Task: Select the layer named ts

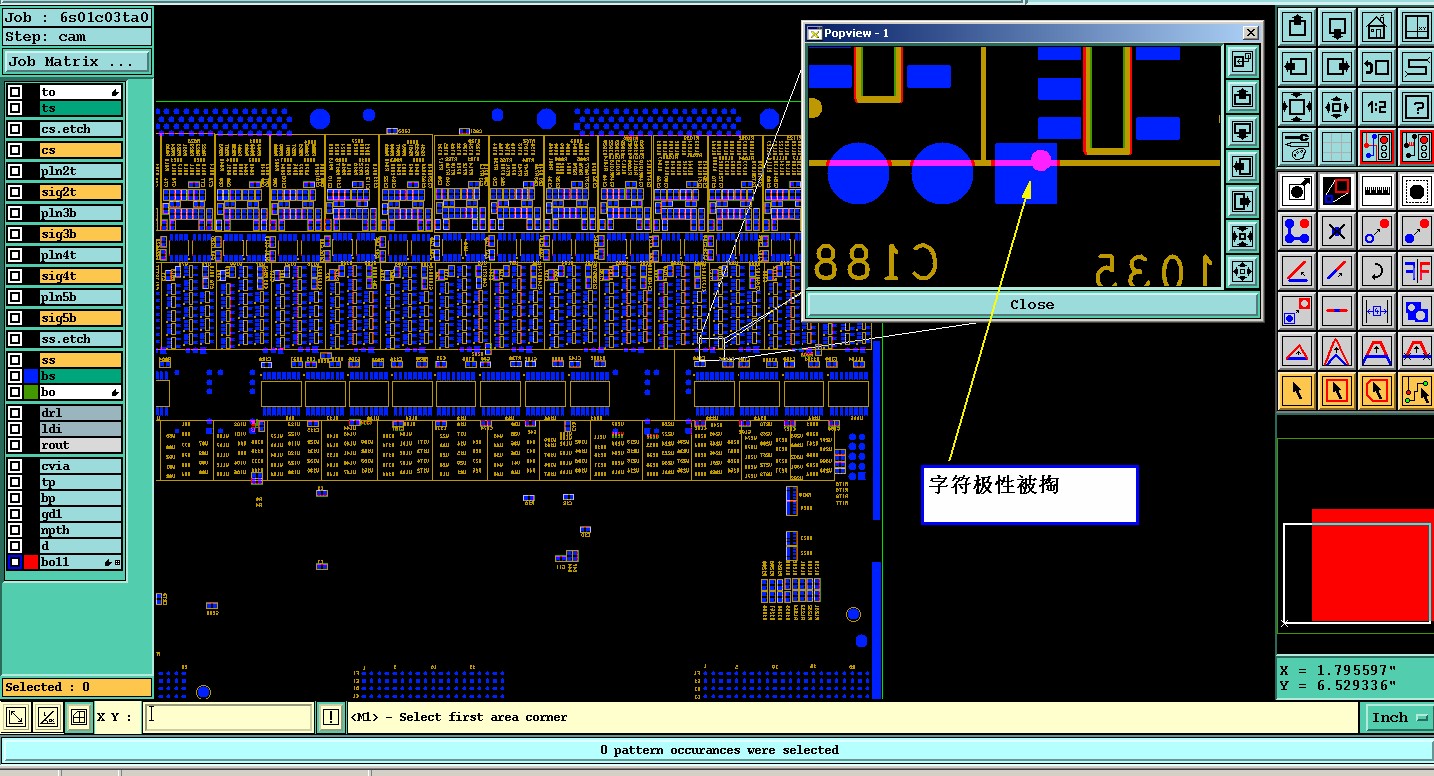Action: point(80,108)
